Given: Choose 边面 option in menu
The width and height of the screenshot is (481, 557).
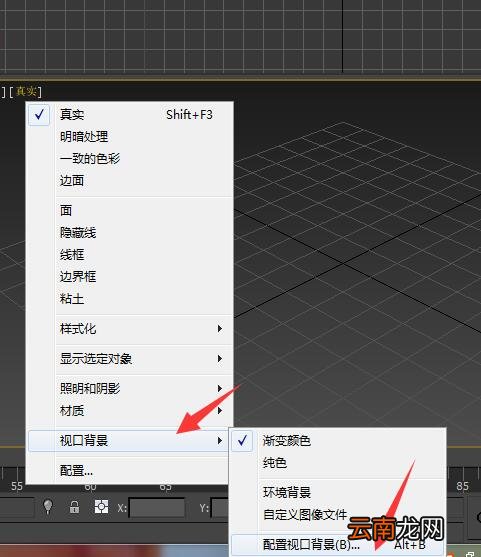Looking at the screenshot, I should point(131,180).
